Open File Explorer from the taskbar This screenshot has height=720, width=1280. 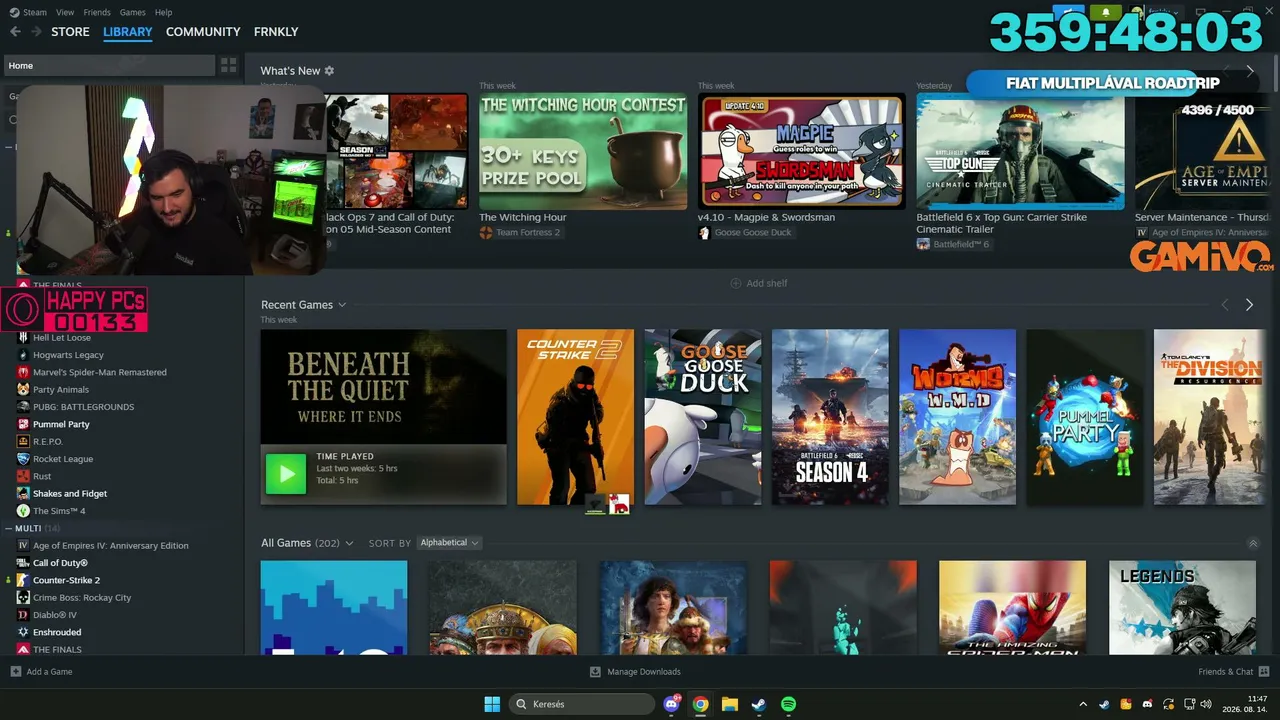click(730, 704)
